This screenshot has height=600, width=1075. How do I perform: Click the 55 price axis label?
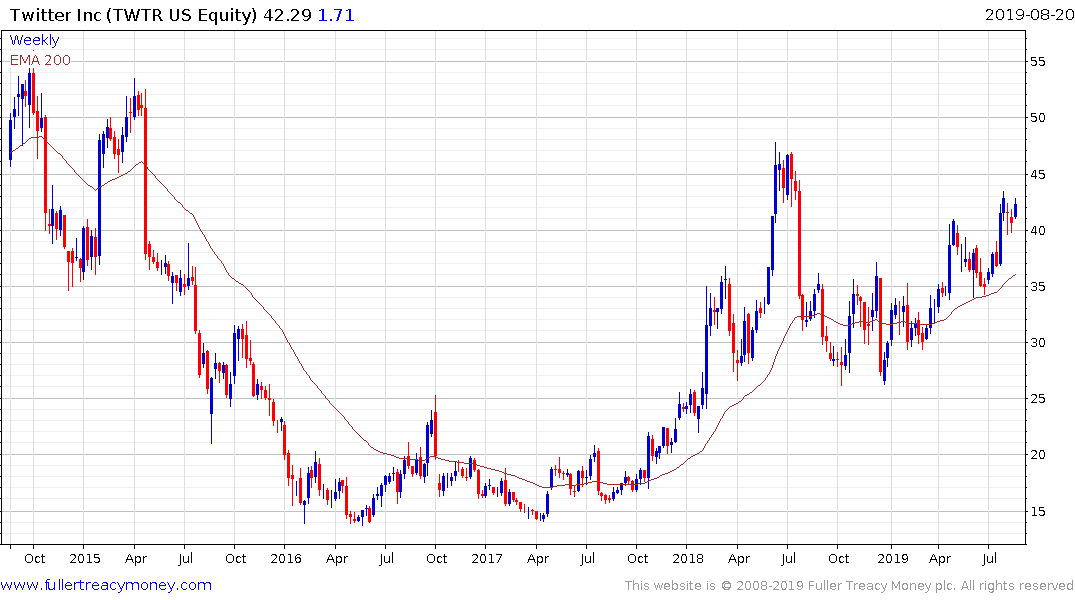tap(1037, 62)
